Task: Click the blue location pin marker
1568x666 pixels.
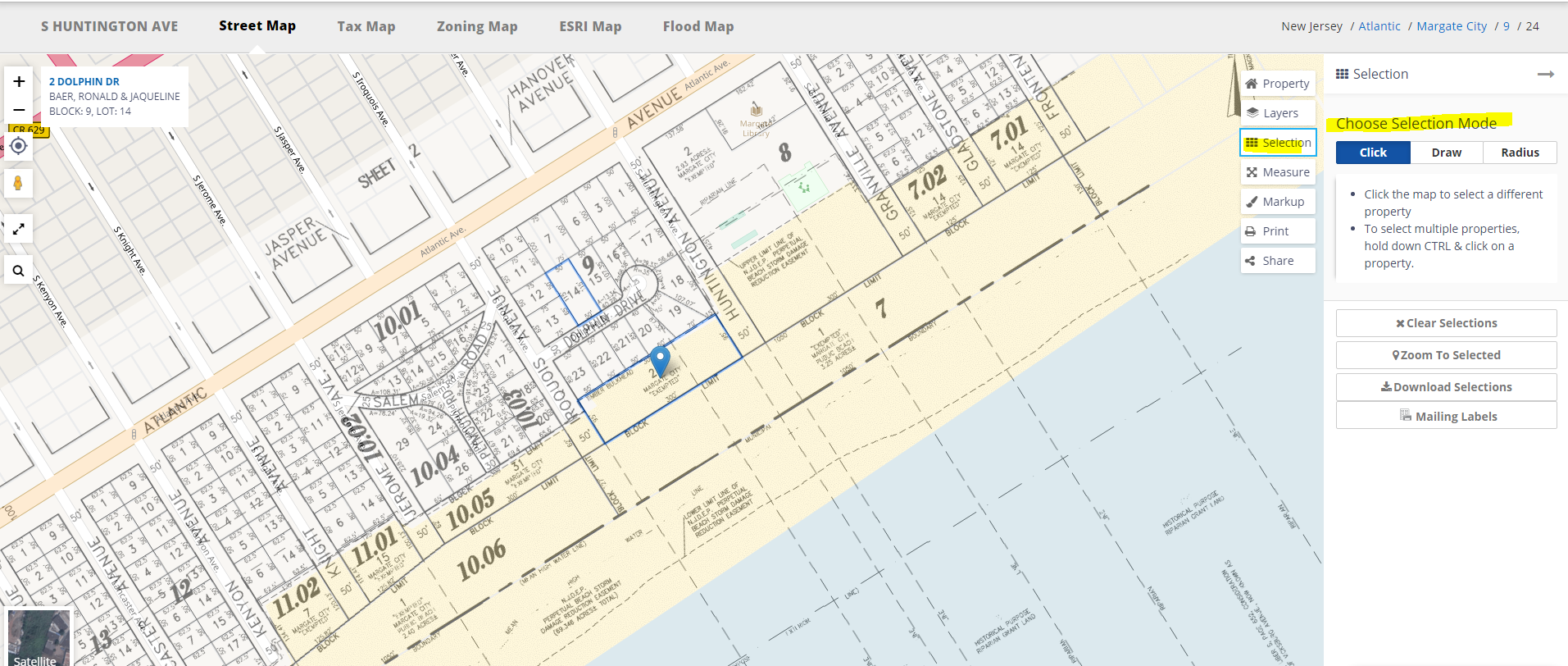Action: click(660, 360)
